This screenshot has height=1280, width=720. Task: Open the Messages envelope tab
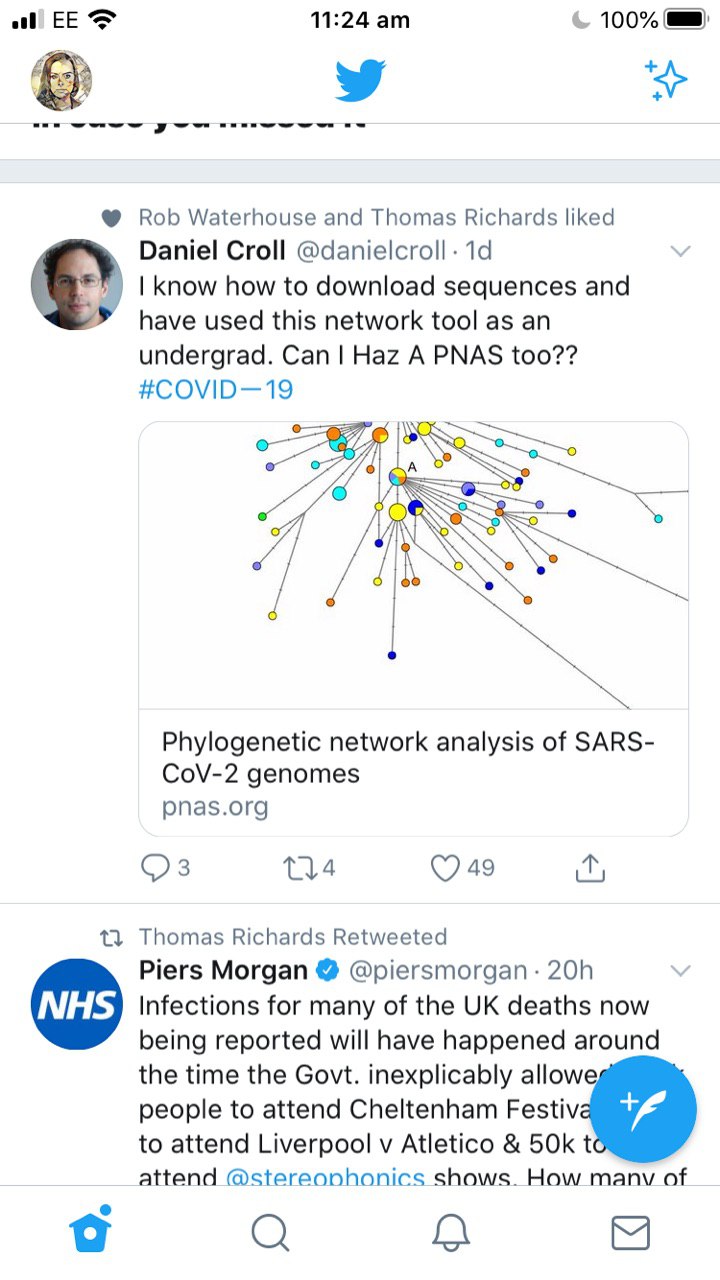pos(630,1232)
